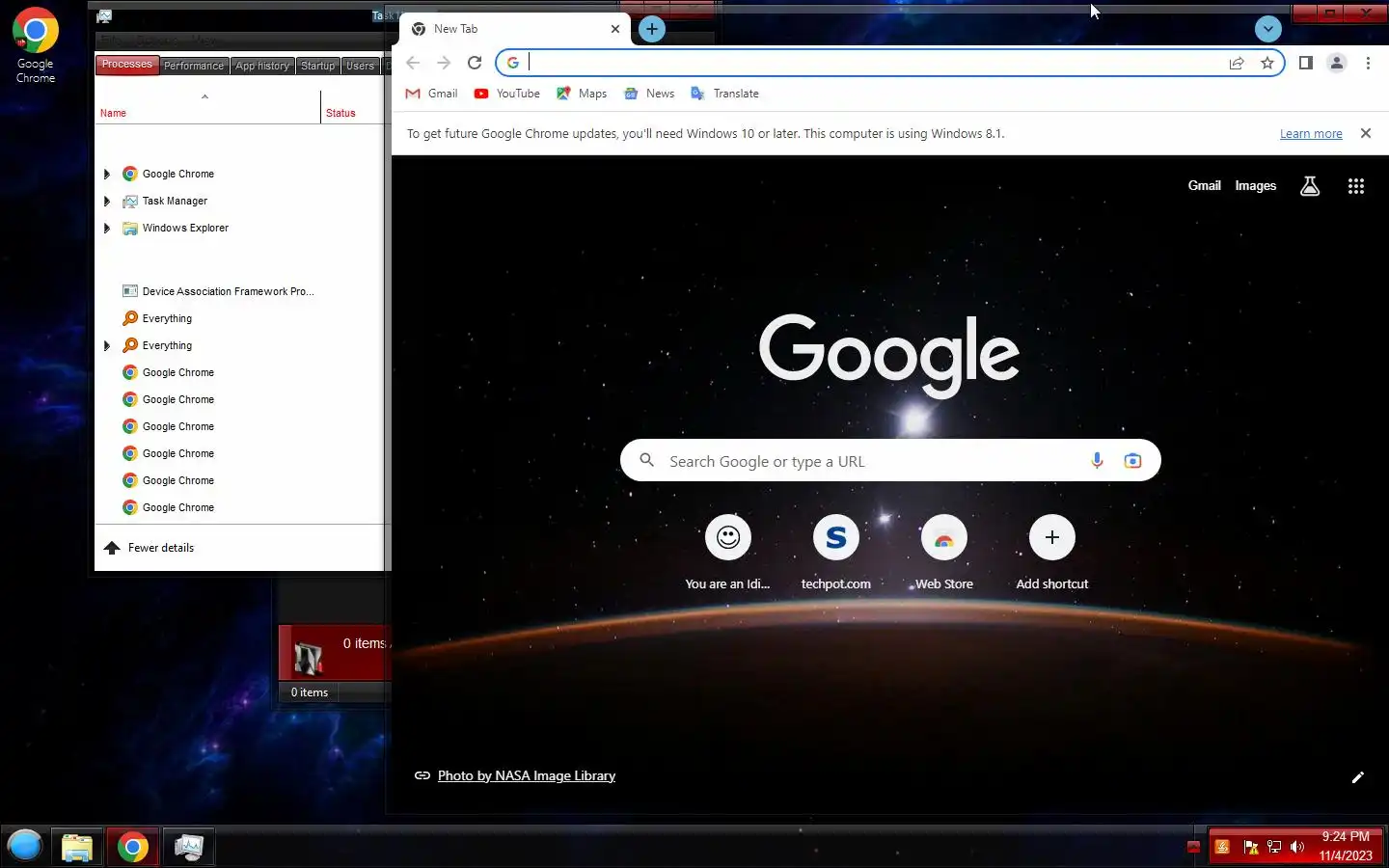1389x868 pixels.
Task: Expand Windows Explorer process entry
Action: [x=107, y=228]
